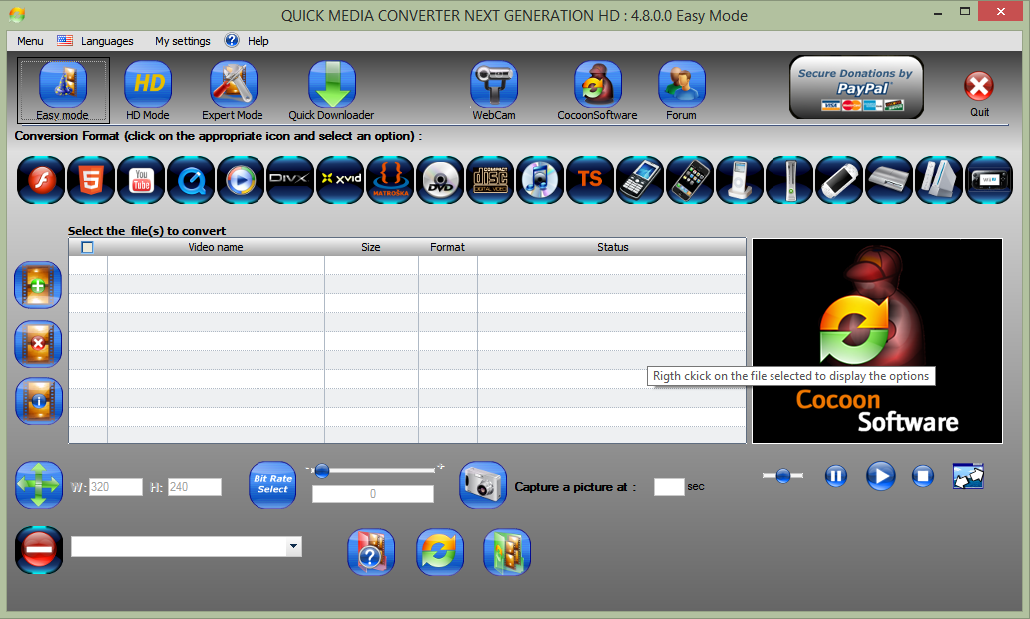Click the Size column header
This screenshot has width=1030, height=619.
tap(371, 247)
